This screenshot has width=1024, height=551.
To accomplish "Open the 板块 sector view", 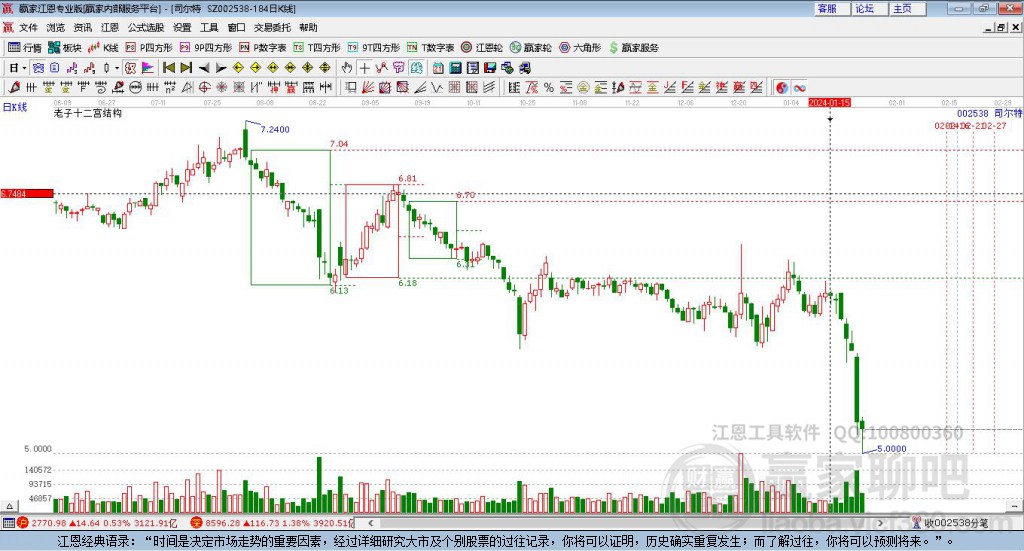I will pos(64,48).
